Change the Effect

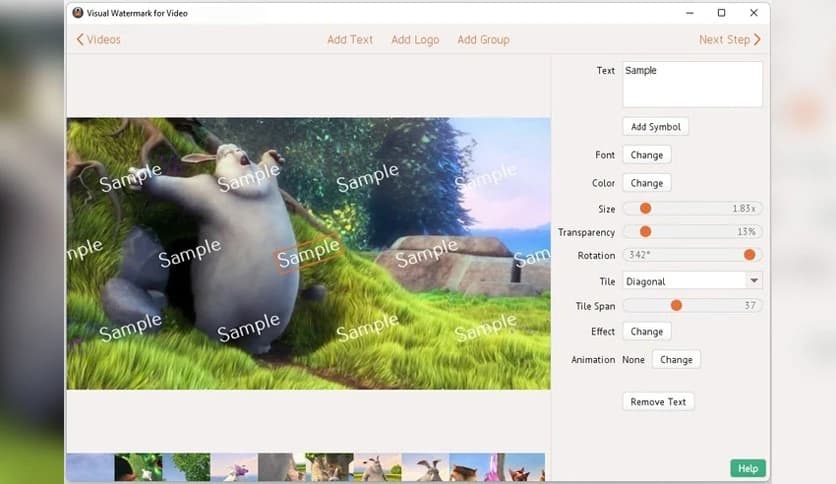click(x=647, y=332)
